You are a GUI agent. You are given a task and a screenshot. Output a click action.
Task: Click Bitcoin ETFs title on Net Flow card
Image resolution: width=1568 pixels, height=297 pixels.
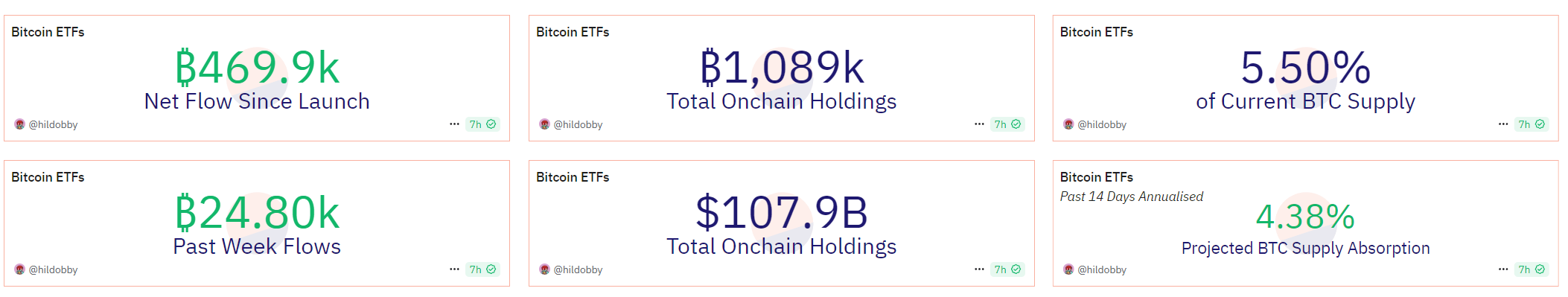[48, 32]
